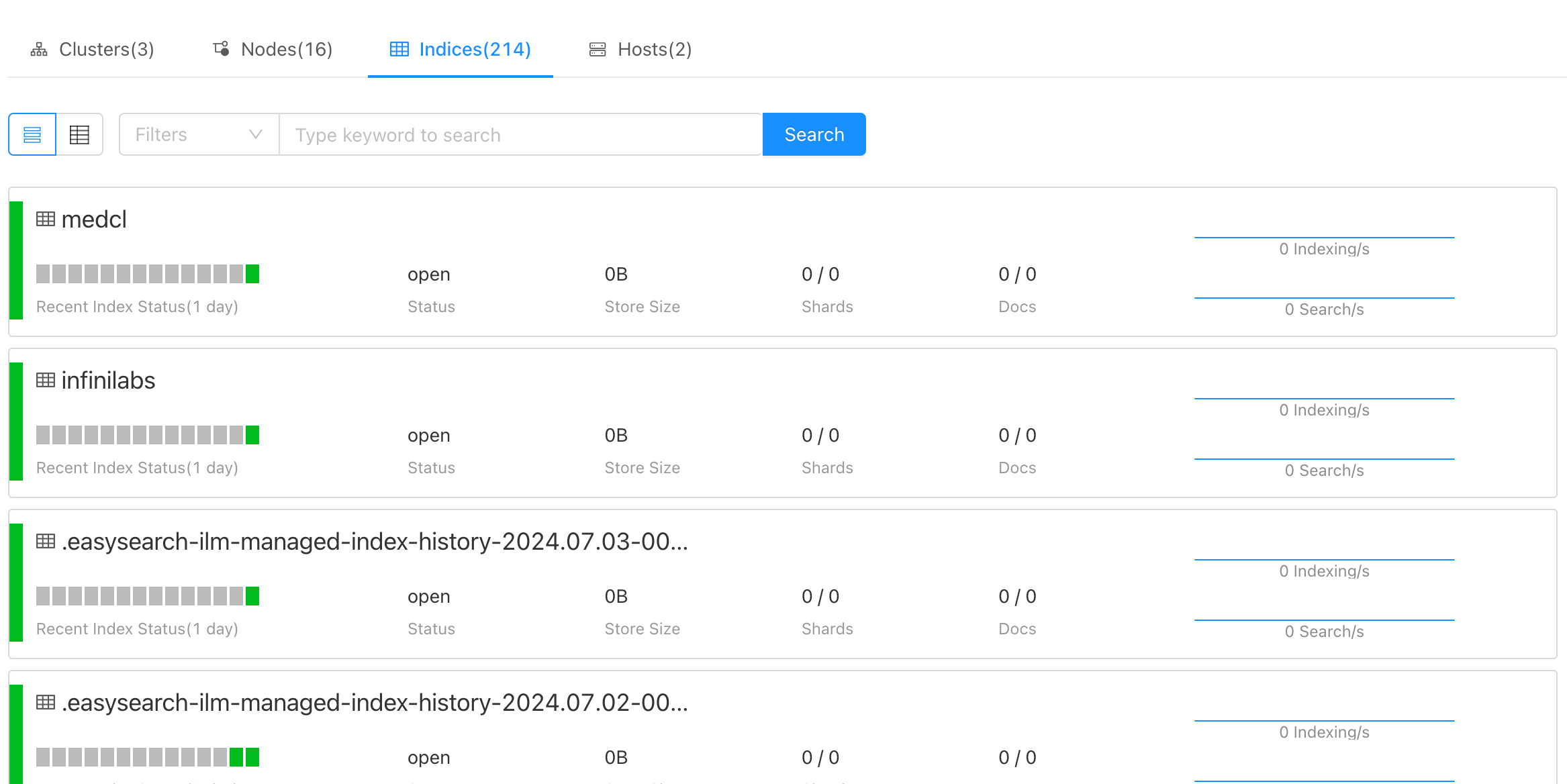
Task: Click the Nodes tab icon
Action: tap(222, 48)
